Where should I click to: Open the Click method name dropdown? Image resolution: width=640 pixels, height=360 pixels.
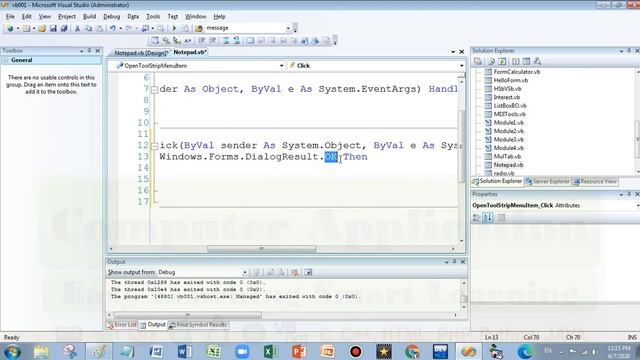click(462, 66)
